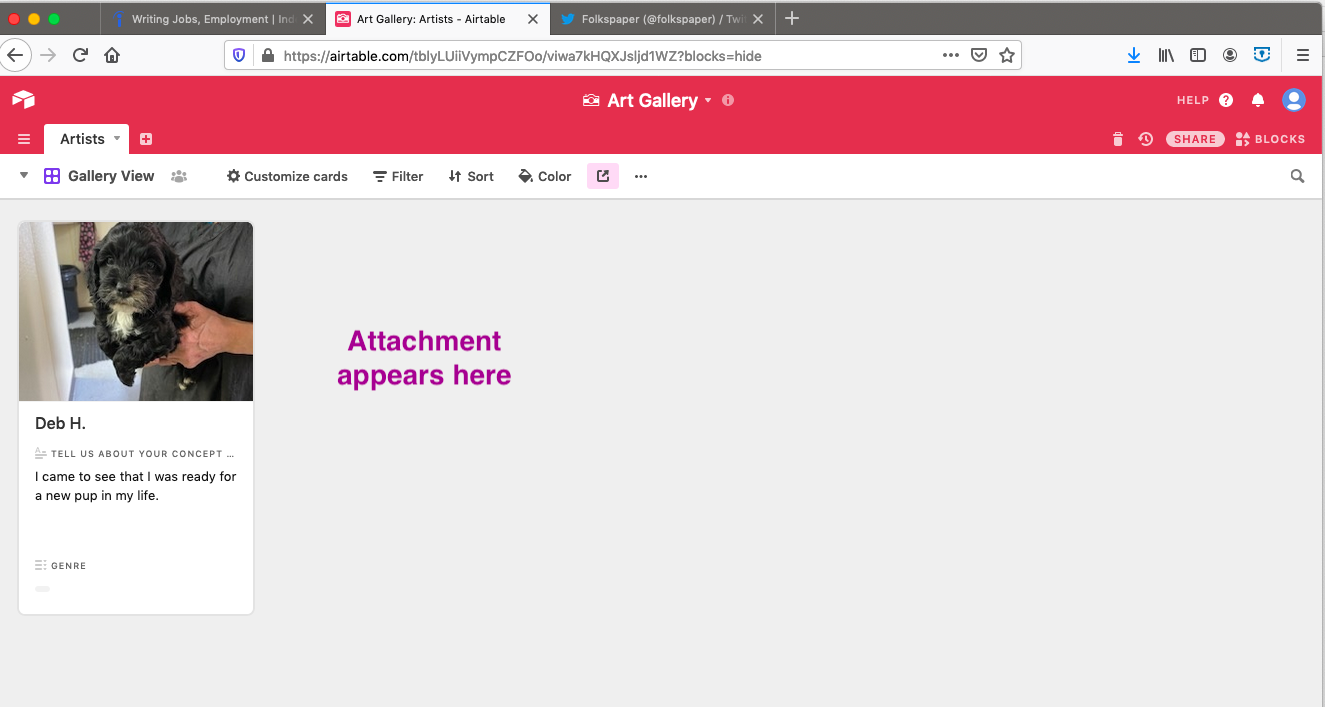Open the trash bin icon
The width and height of the screenshot is (1325, 707).
1118,139
